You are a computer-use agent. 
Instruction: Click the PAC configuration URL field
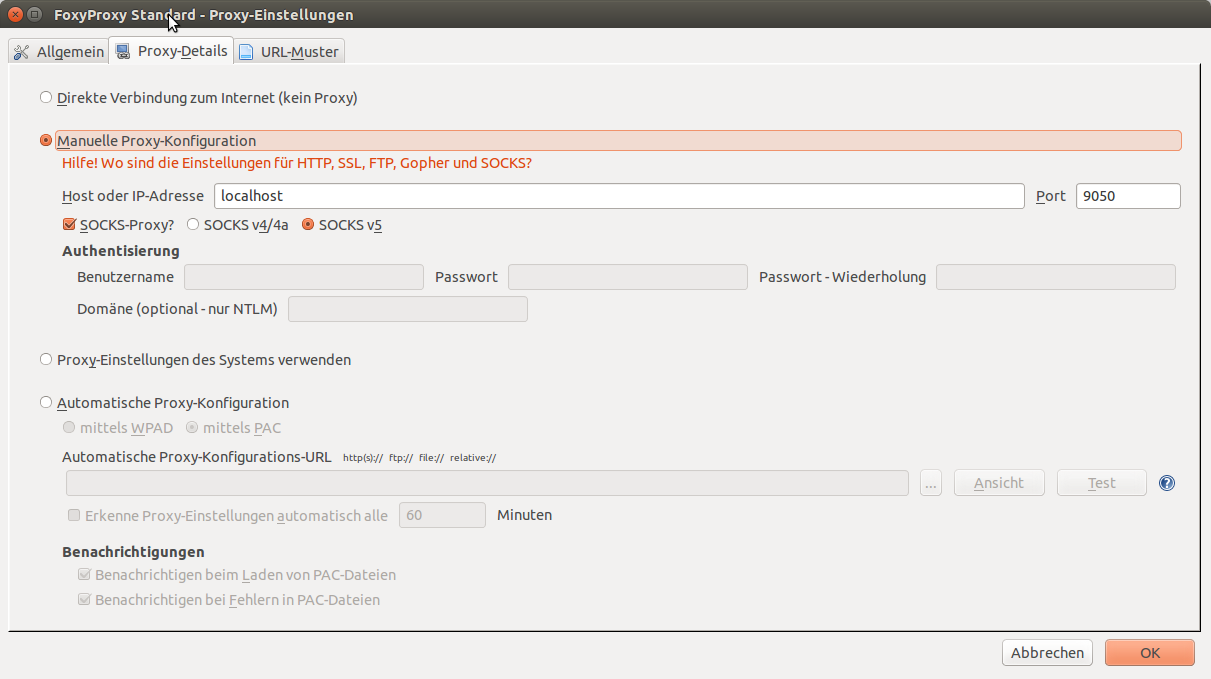tap(487, 483)
